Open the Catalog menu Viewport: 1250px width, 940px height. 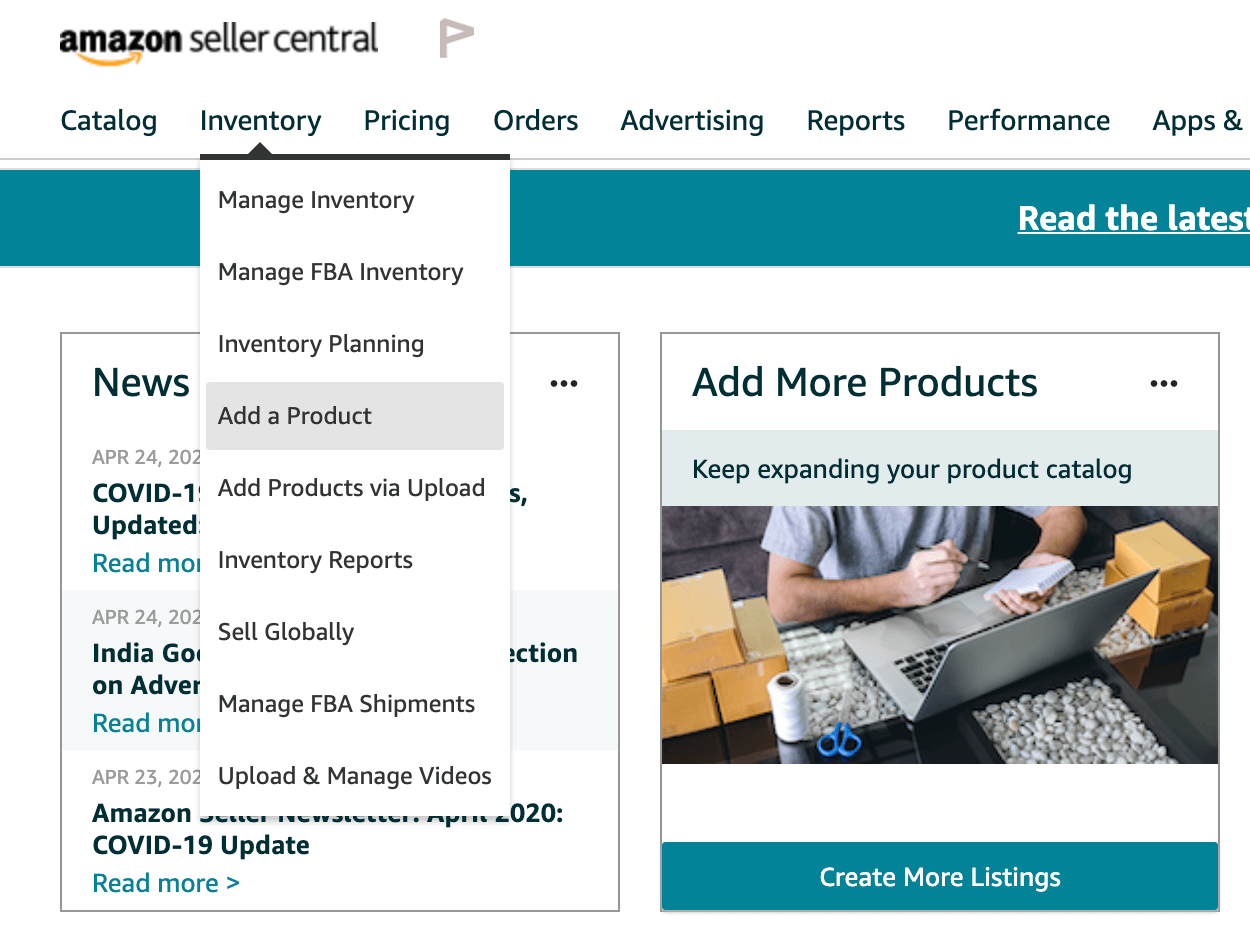click(x=109, y=121)
